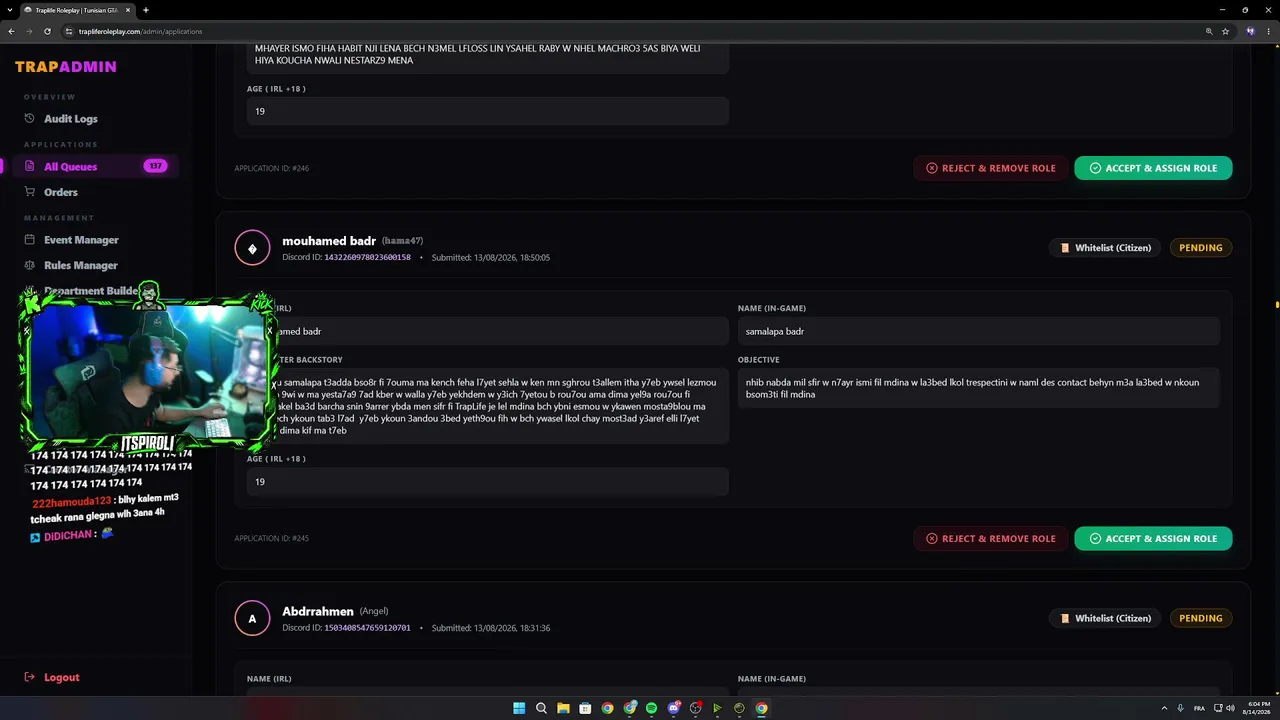Click the streamer webcam overlay
The width and height of the screenshot is (1280, 720).
(x=148, y=370)
